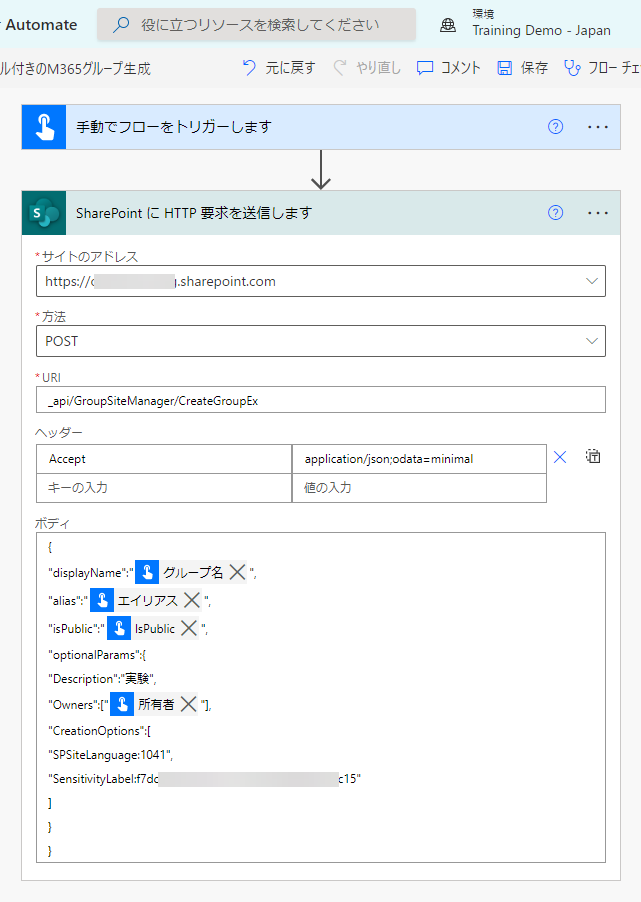
Task: Click the SensitivityLabel line in body
Action: [x=204, y=779]
